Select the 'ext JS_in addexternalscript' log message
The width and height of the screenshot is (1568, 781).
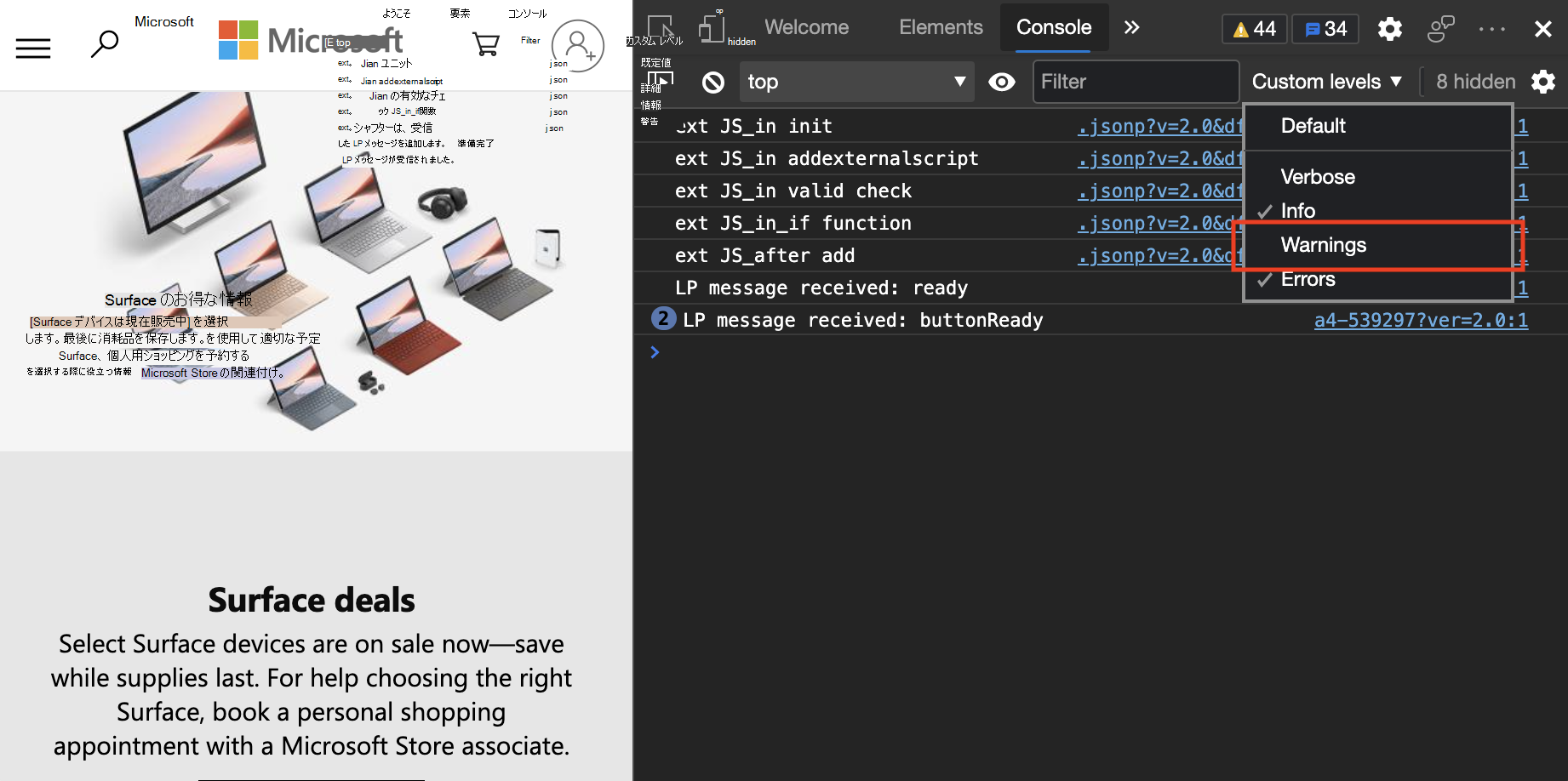tap(827, 158)
